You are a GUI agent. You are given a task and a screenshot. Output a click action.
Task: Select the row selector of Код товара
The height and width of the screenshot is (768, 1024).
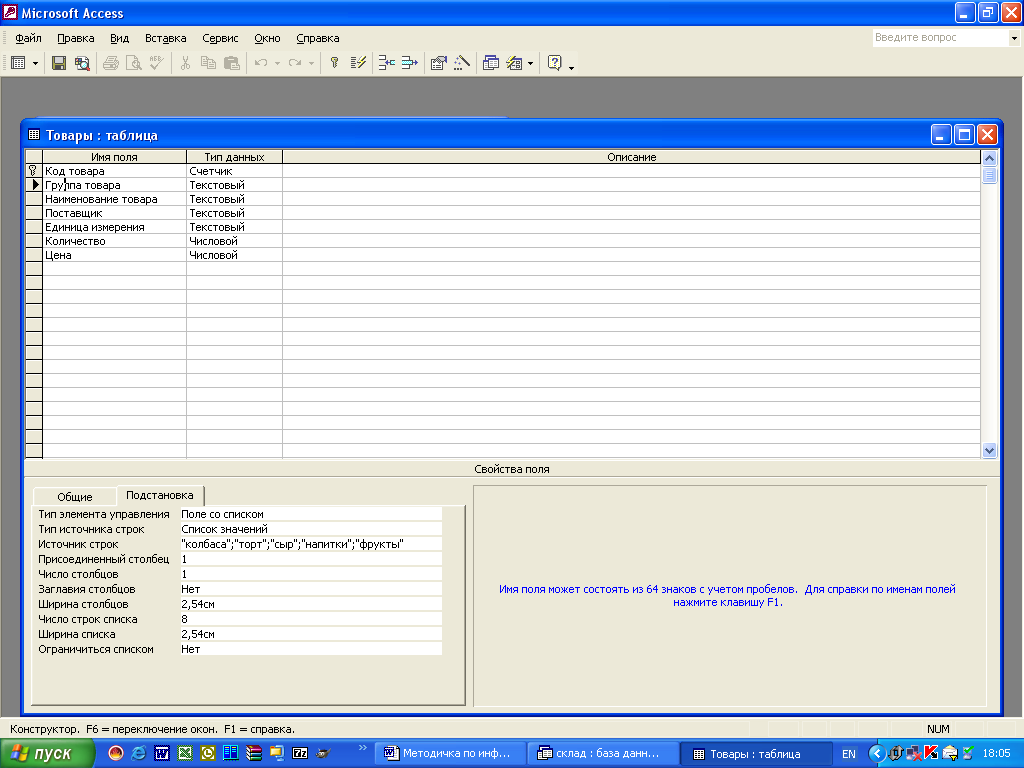coord(33,171)
